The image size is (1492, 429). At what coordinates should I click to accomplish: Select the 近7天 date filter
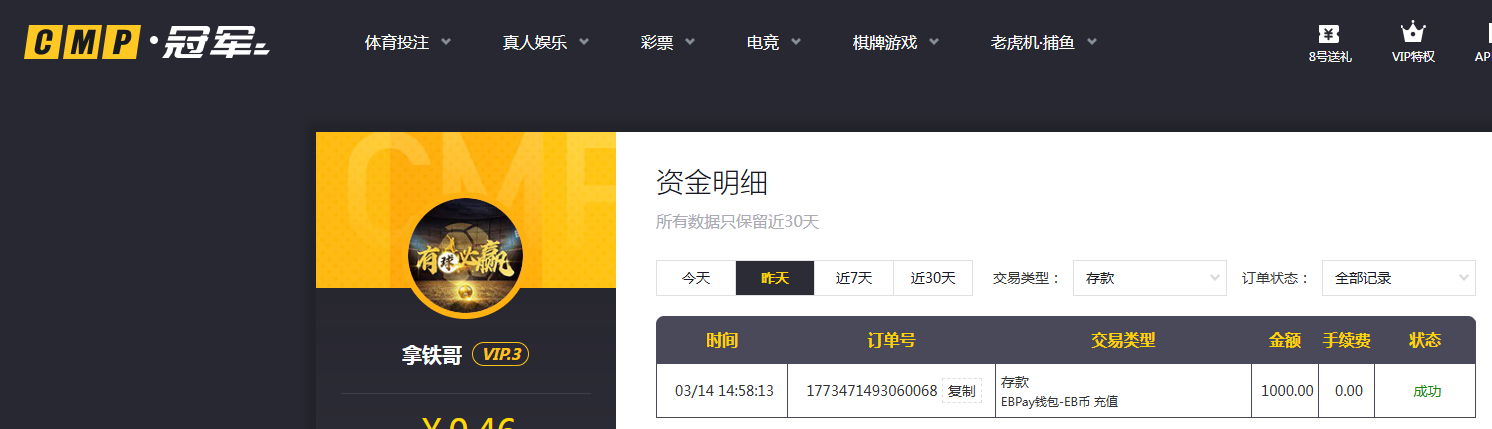pos(854,278)
